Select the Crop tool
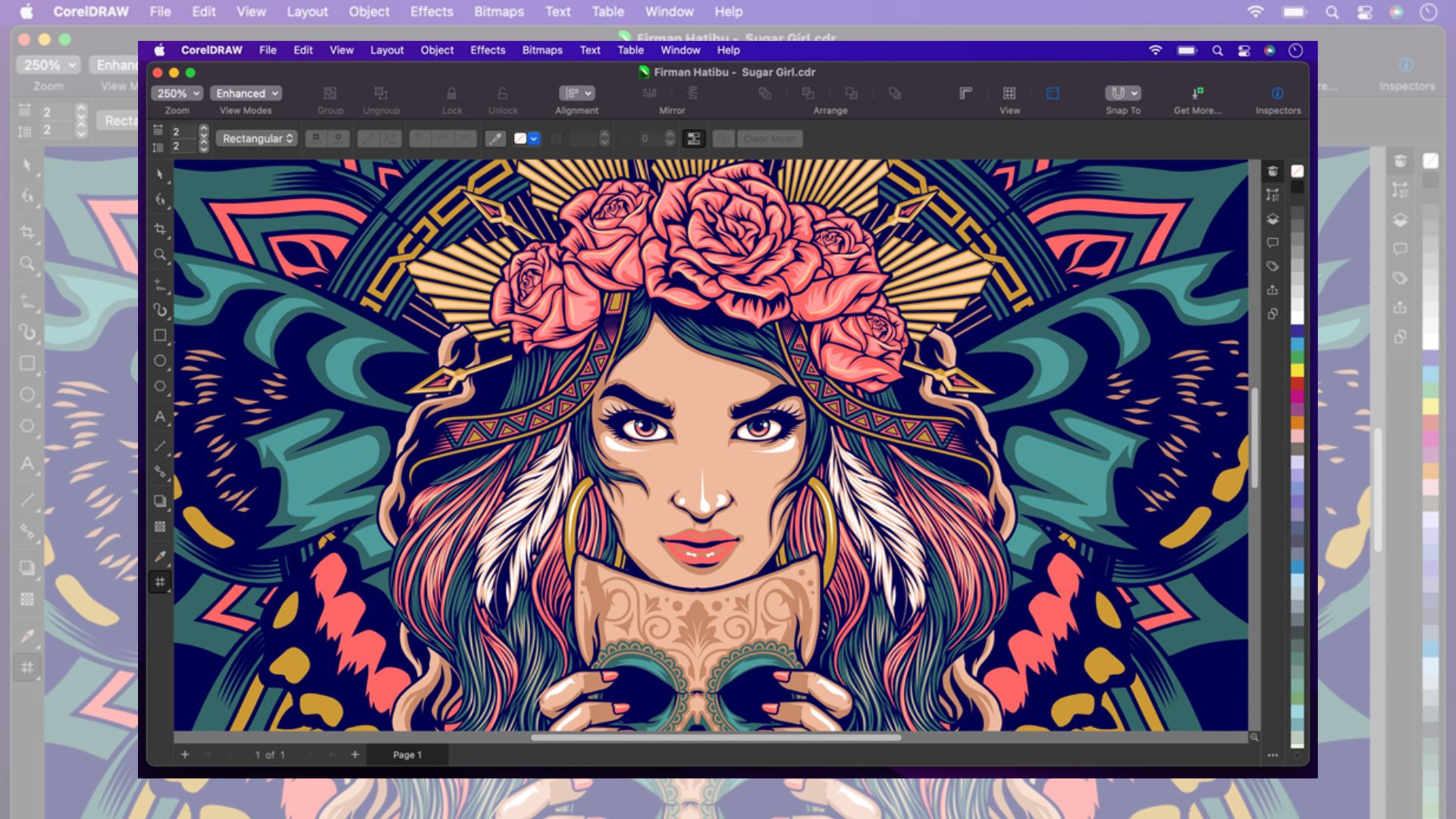1456x819 pixels. (x=160, y=229)
